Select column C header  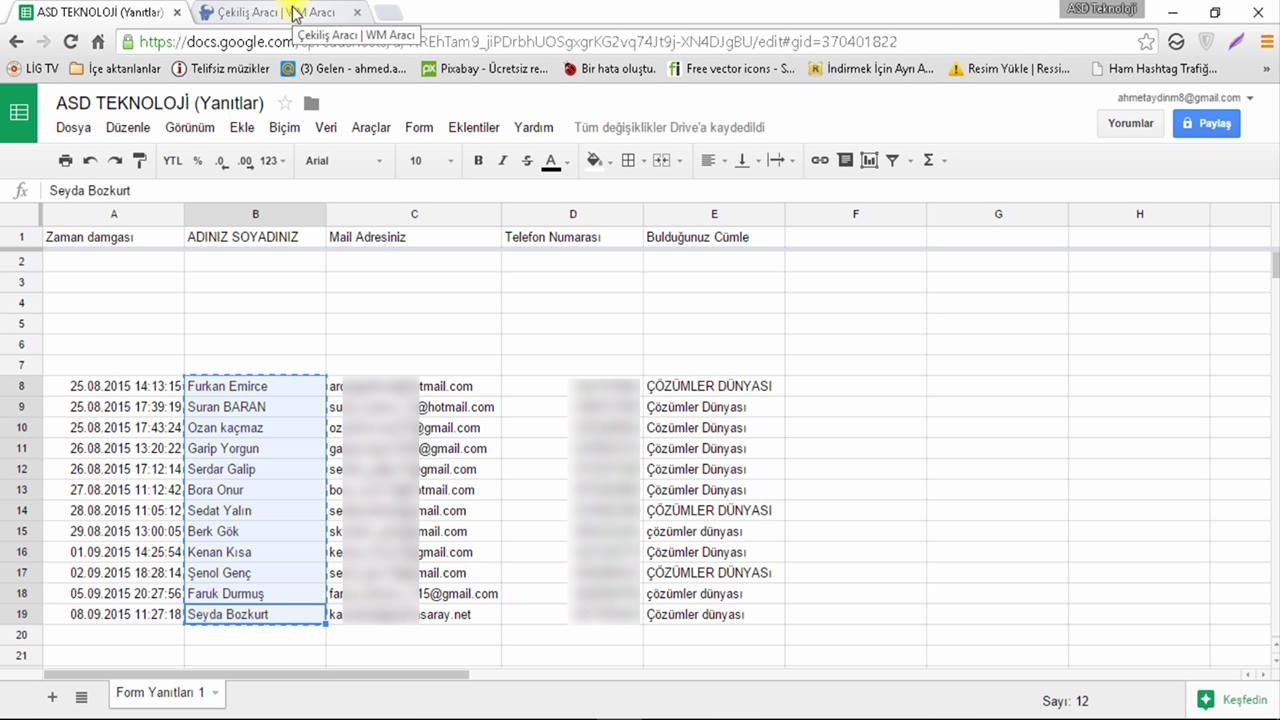click(x=414, y=214)
